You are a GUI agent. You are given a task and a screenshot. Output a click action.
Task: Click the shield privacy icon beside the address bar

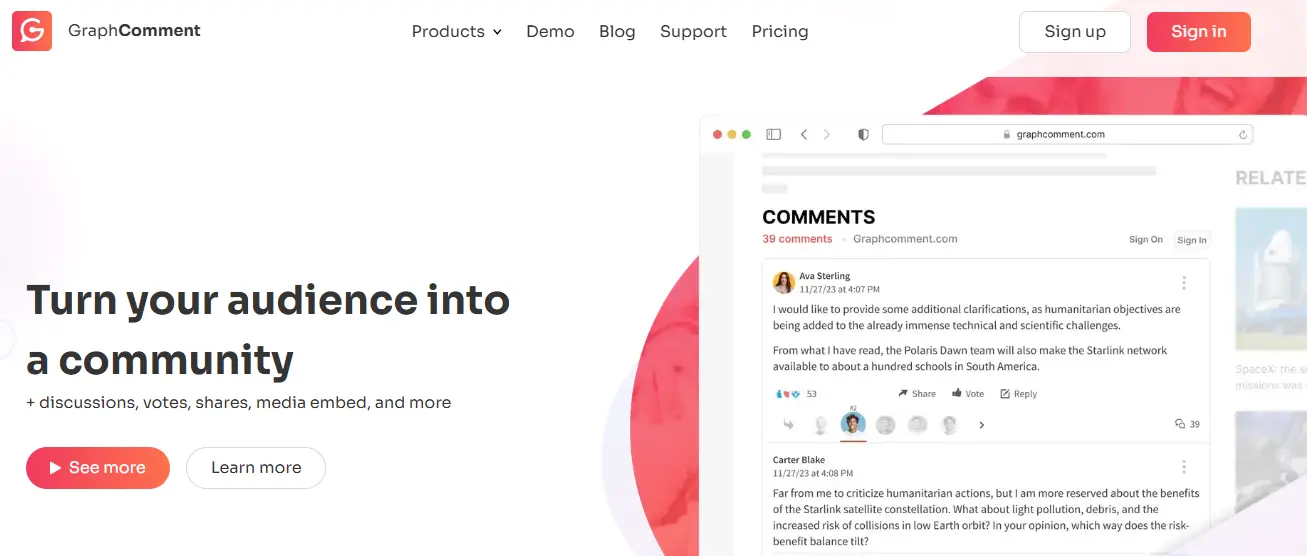pyautogui.click(x=863, y=134)
